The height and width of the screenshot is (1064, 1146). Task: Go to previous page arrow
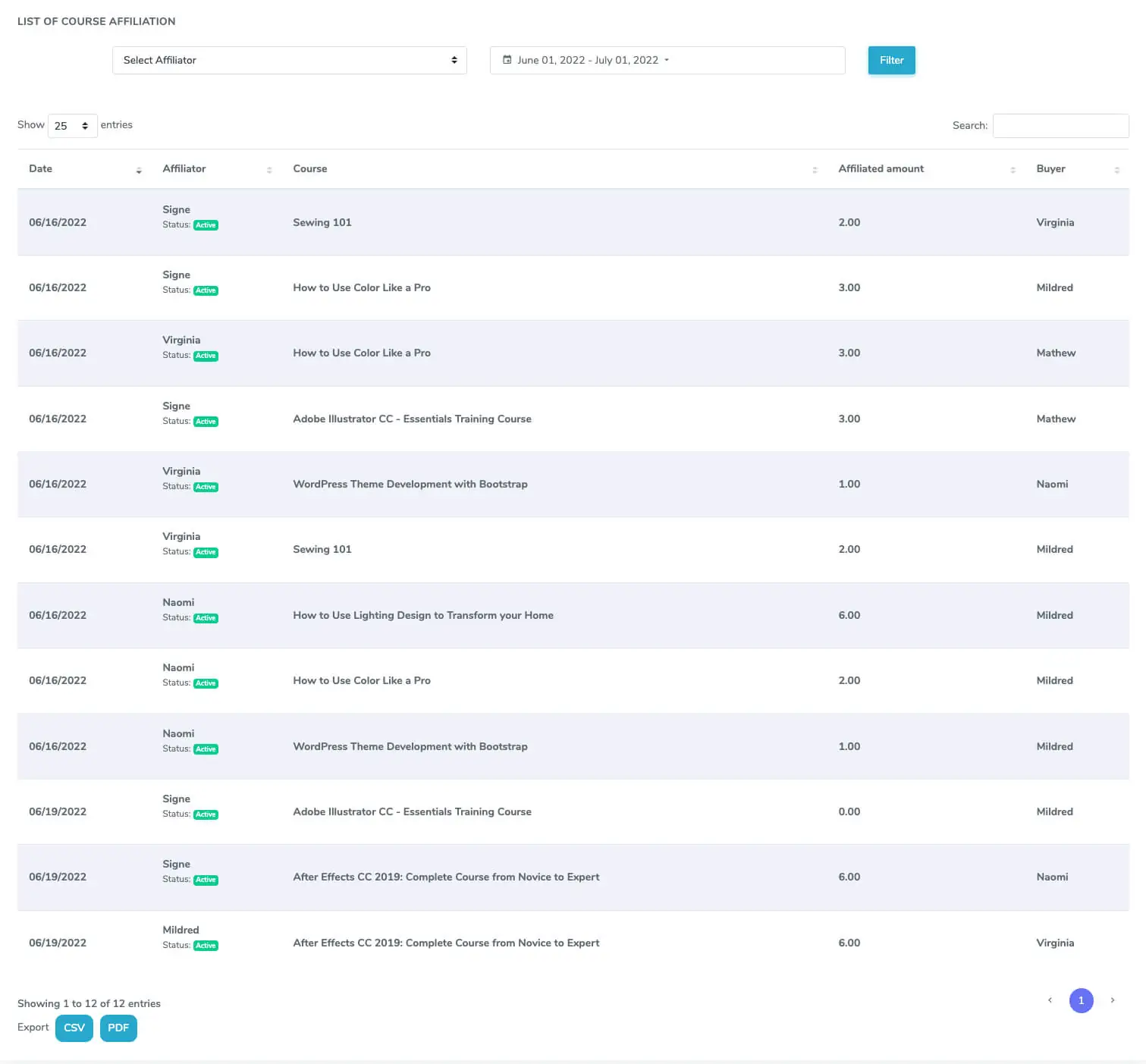pos(1050,1000)
